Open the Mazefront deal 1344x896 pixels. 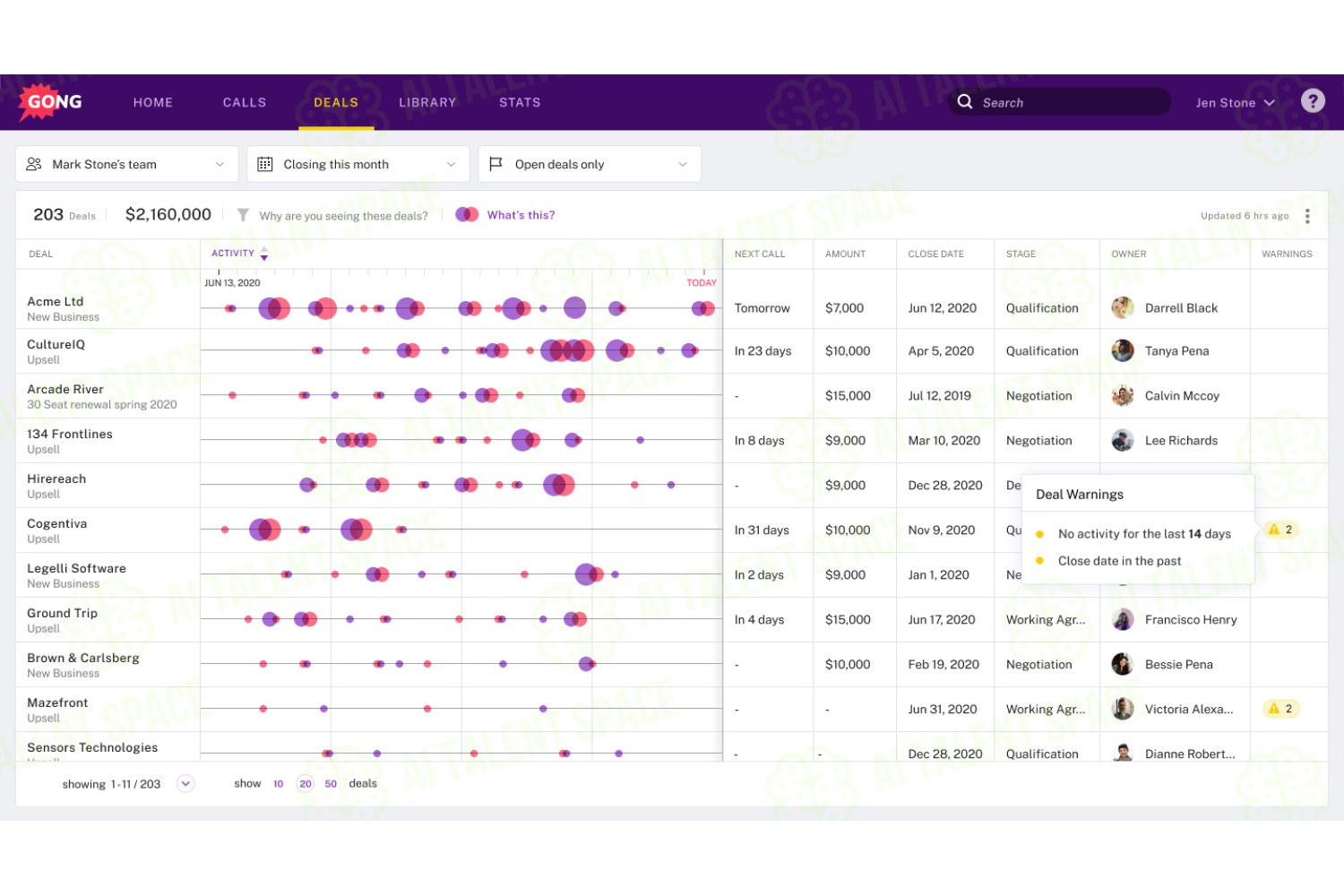click(57, 702)
